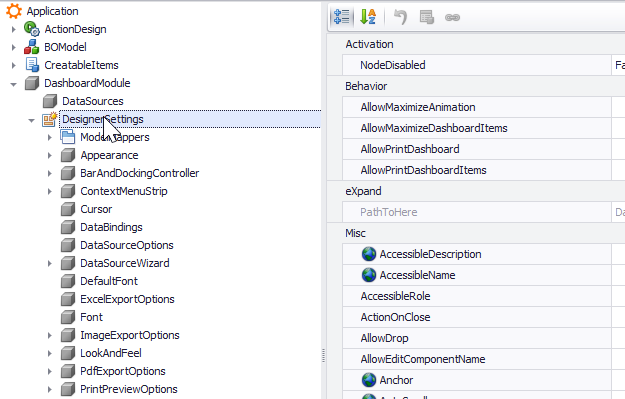Select the LookAndFeel tree item
Viewport: 625px width, 399px height.
click(x=111, y=353)
